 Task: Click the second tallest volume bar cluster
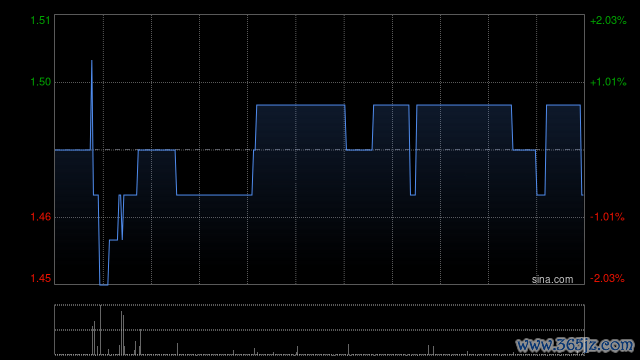pyautogui.click(x=122, y=333)
